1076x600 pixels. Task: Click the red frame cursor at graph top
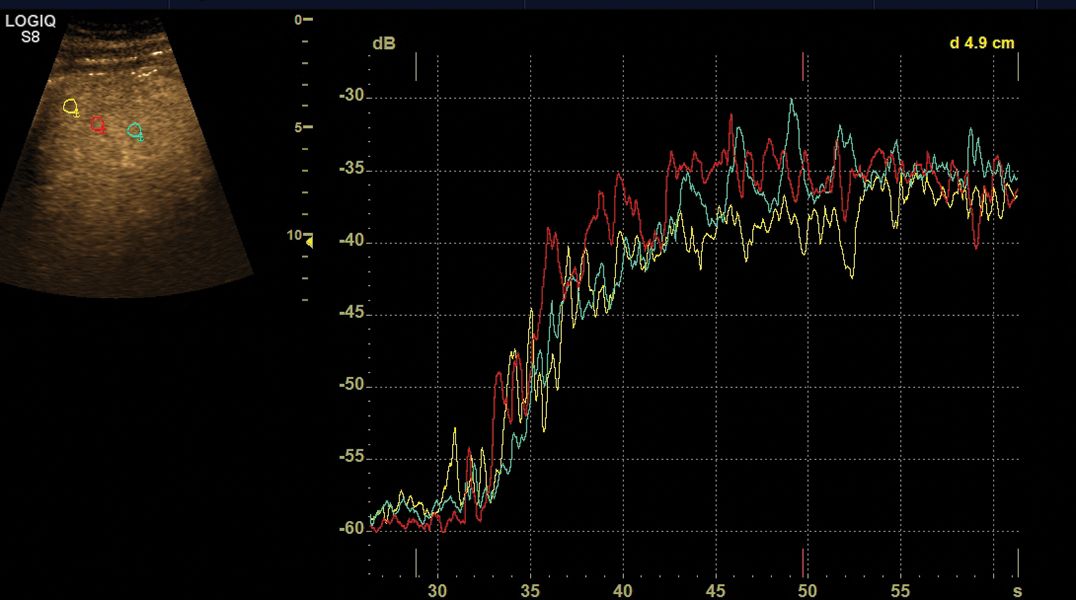pyautogui.click(x=803, y=67)
